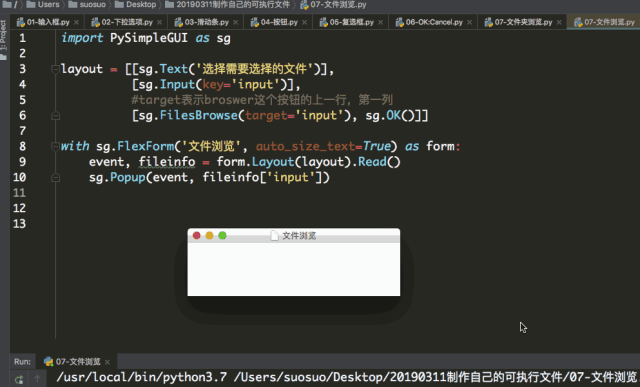The height and width of the screenshot is (387, 640).
Task: Click the root folder breadcrumb
Action: [x=10, y=4]
